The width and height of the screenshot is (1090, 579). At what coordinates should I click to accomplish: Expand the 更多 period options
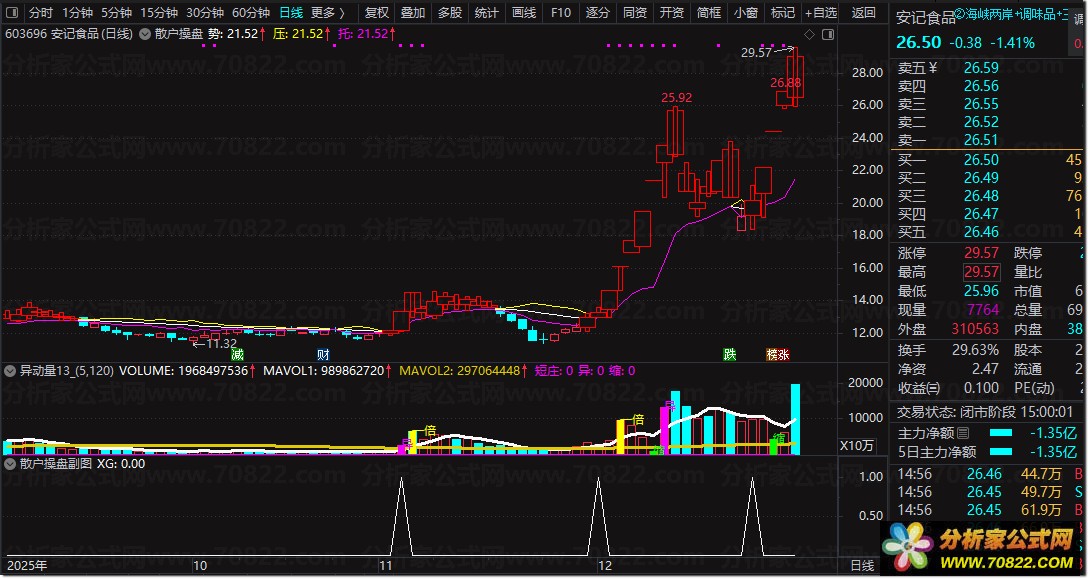(327, 13)
